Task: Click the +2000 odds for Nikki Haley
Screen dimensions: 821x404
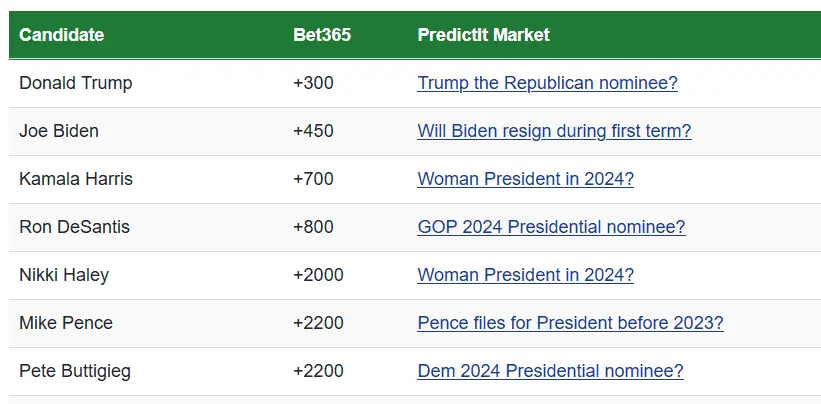Action: pyautogui.click(x=318, y=275)
